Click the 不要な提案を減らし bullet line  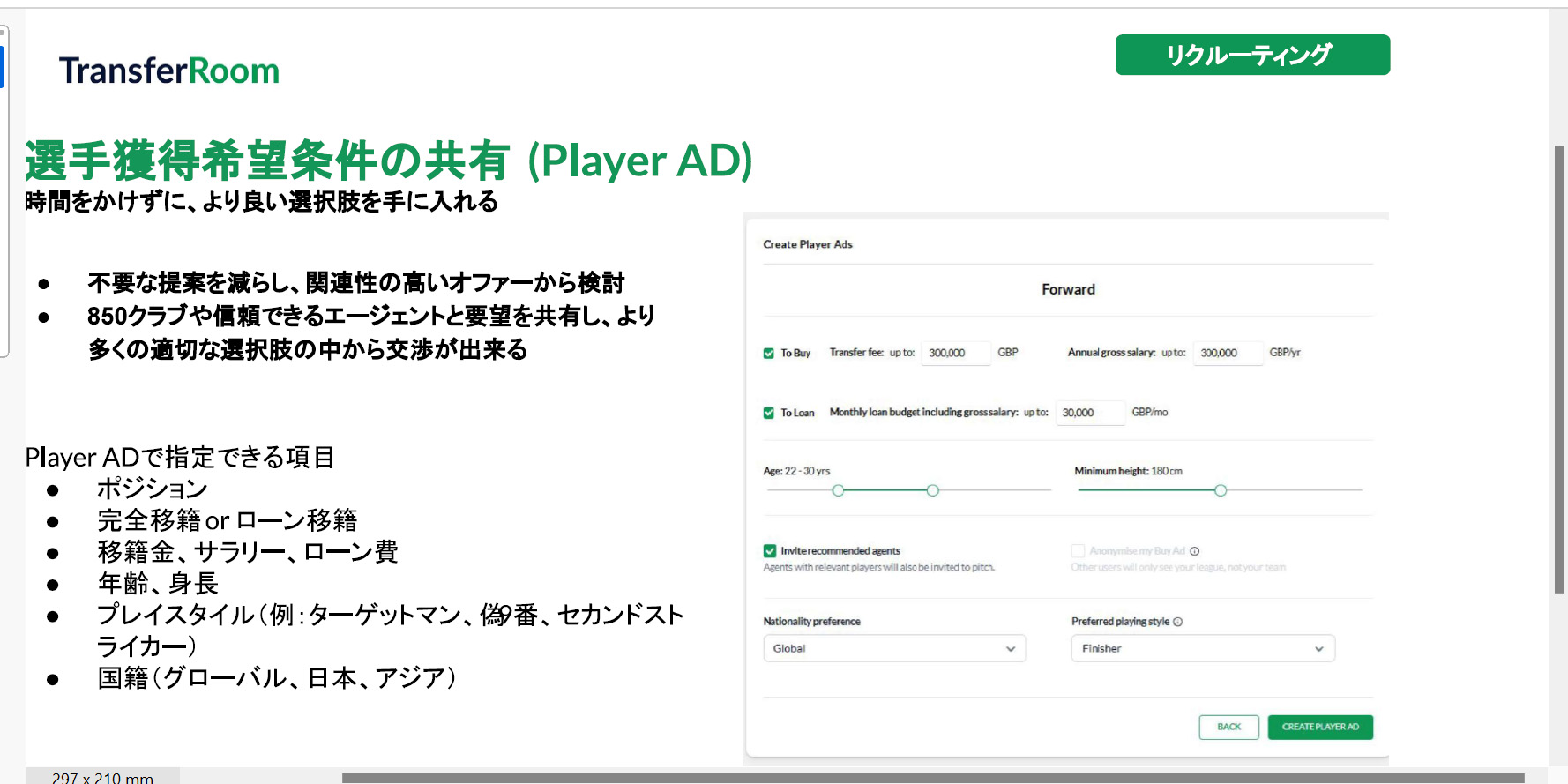click(356, 283)
